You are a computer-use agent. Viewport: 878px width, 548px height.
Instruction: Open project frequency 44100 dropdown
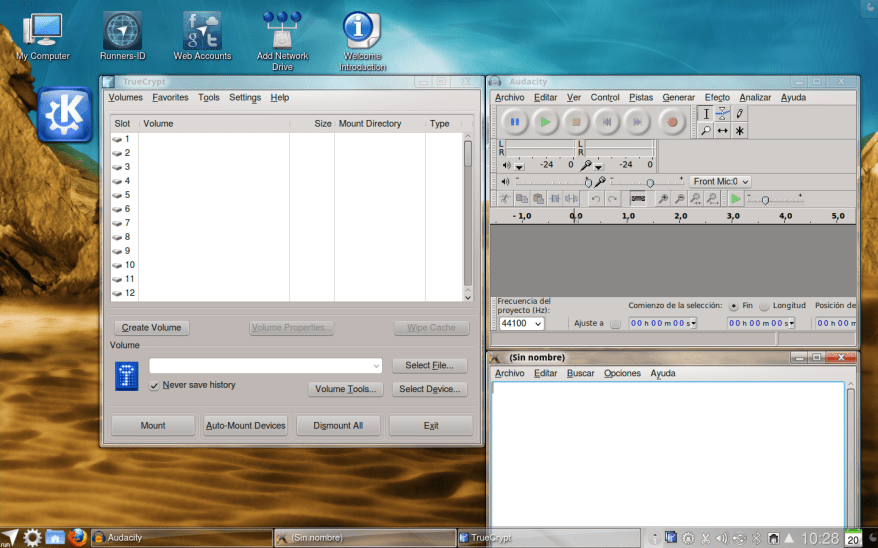click(x=521, y=323)
